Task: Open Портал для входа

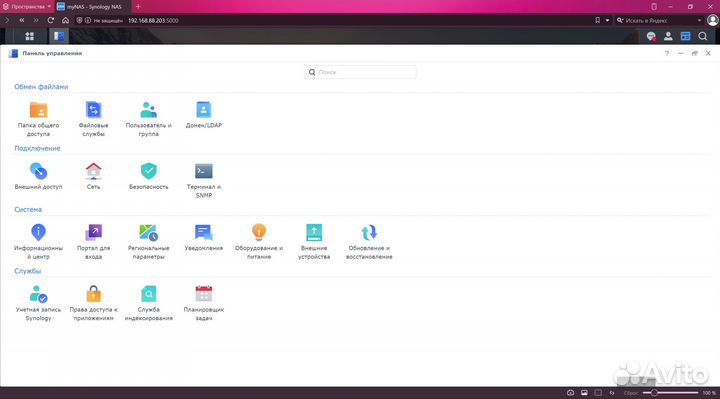Action: point(93,242)
